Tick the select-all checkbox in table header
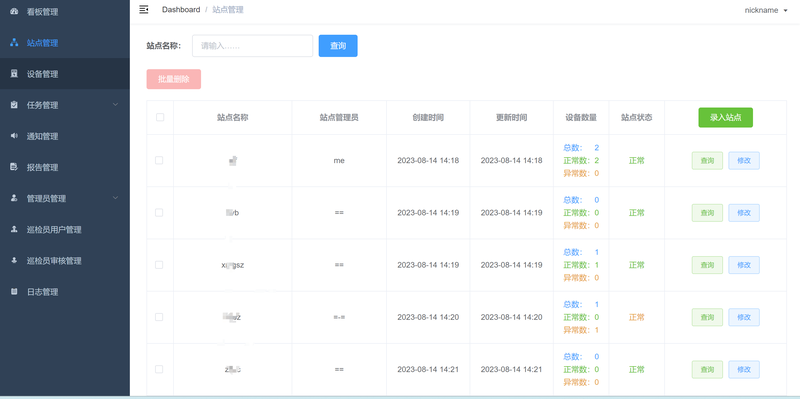This screenshot has height=399, width=800. click(x=160, y=117)
